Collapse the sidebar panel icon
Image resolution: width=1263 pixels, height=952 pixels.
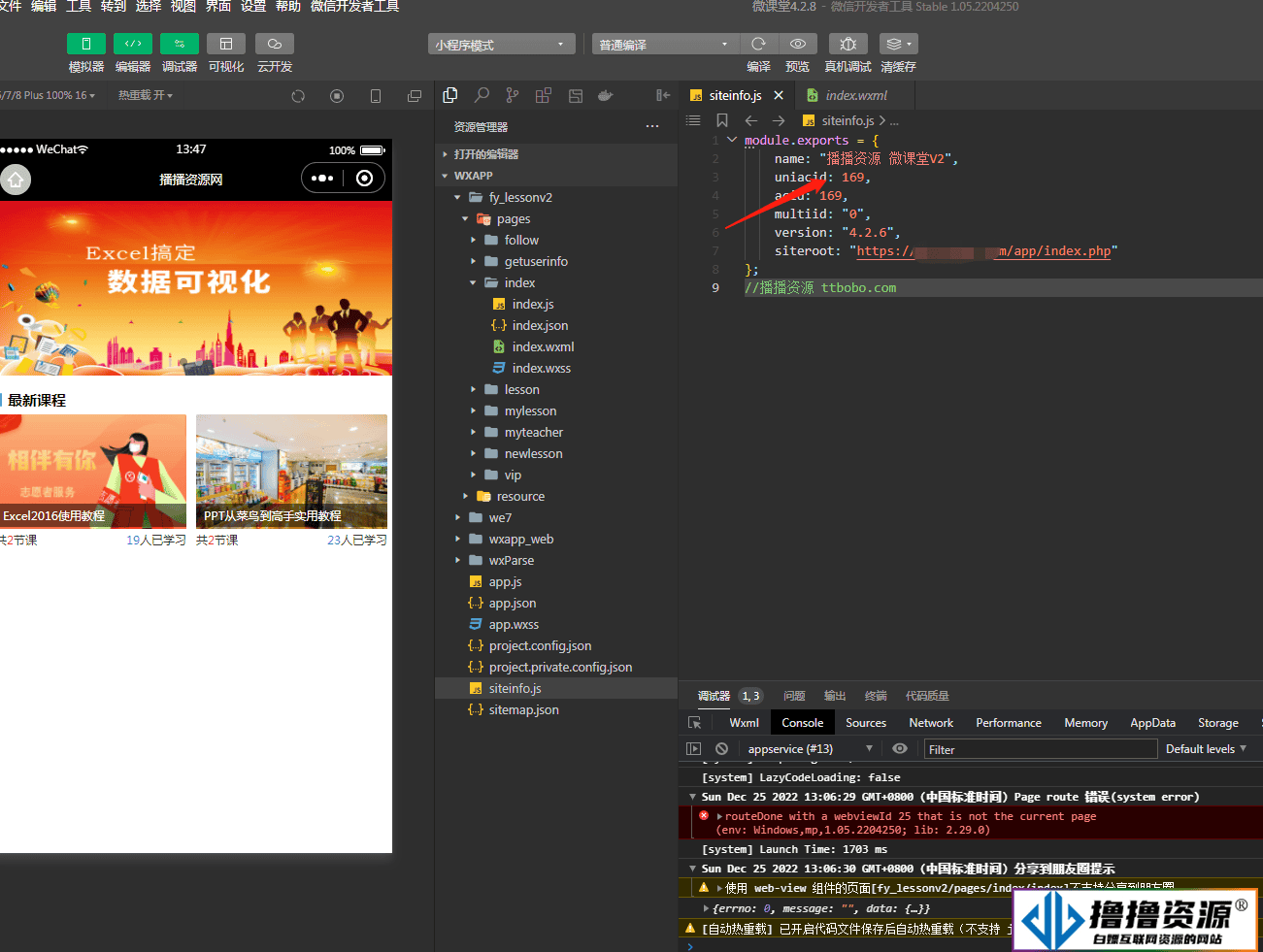pyautogui.click(x=663, y=95)
